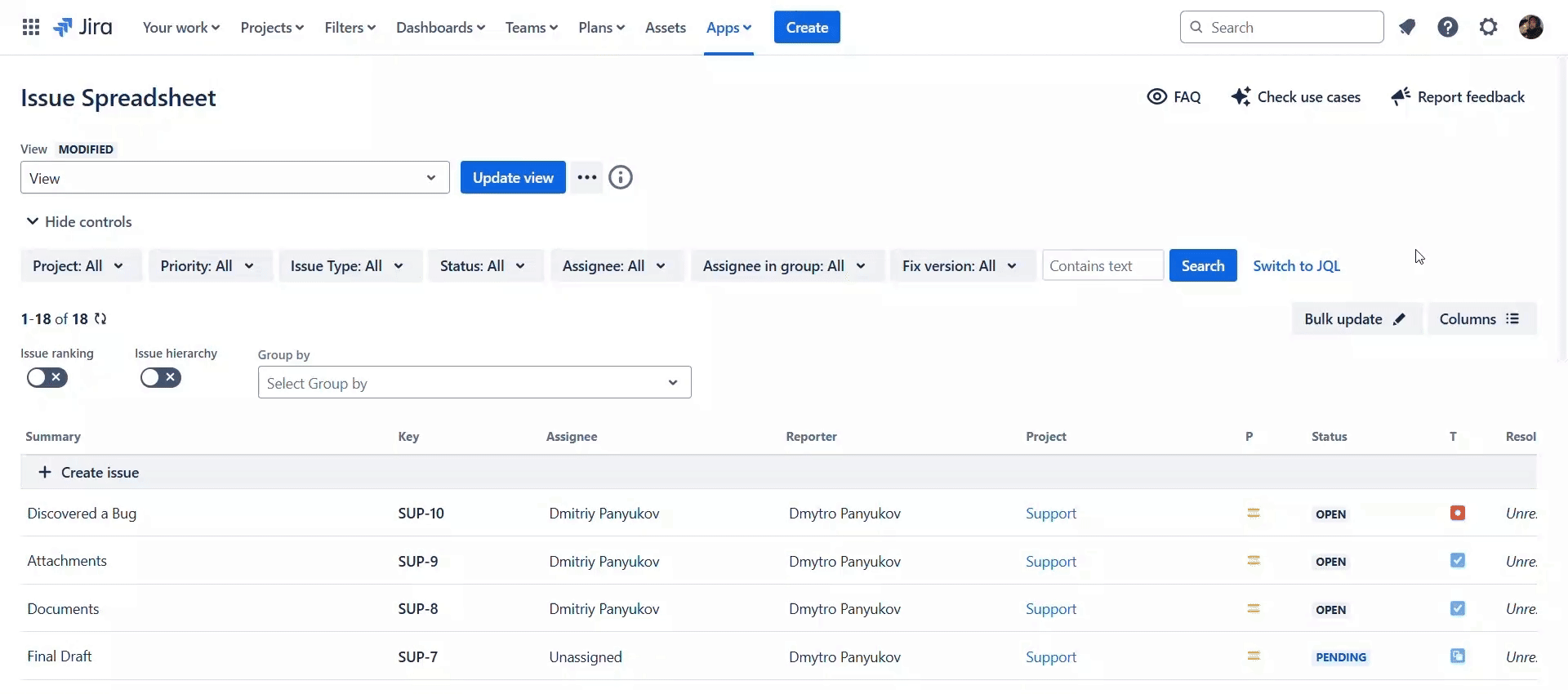1568x694 pixels.
Task: Open the Dashboards menu
Action: [x=440, y=28]
